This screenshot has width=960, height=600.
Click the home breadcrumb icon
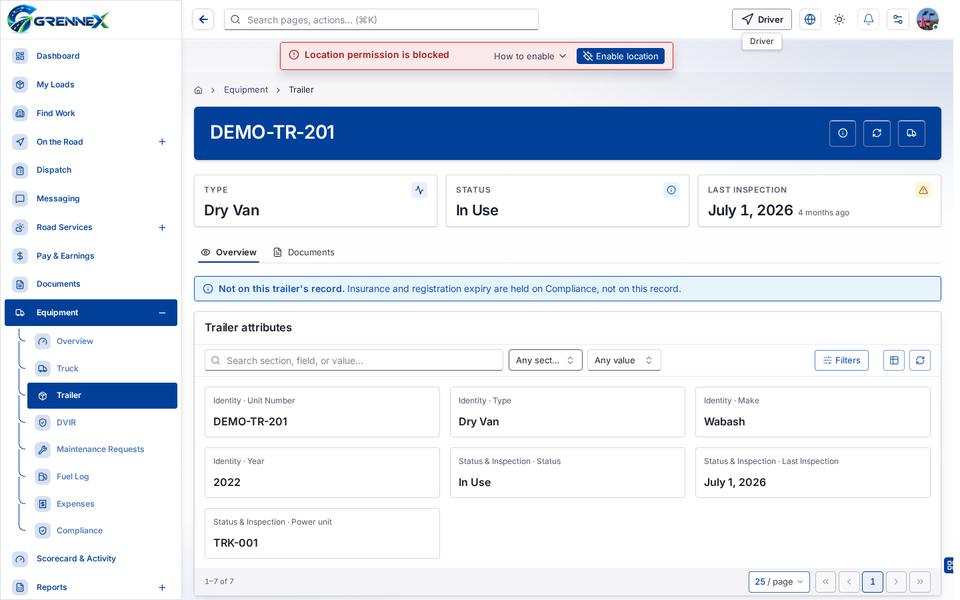pos(198,90)
